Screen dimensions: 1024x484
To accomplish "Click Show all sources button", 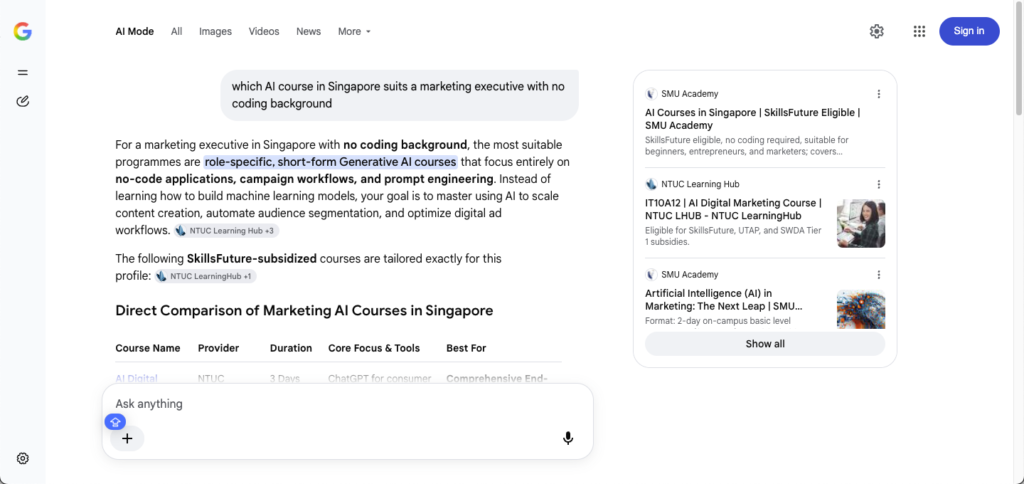I will pos(765,344).
